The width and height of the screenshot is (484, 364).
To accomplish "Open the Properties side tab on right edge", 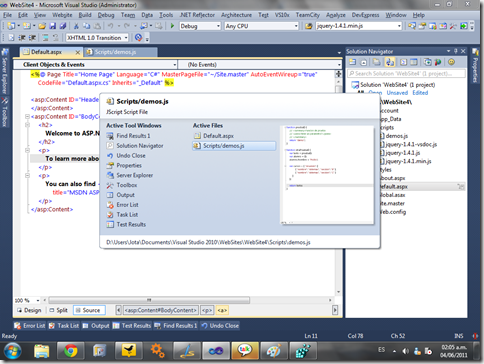I will tap(475, 66).
